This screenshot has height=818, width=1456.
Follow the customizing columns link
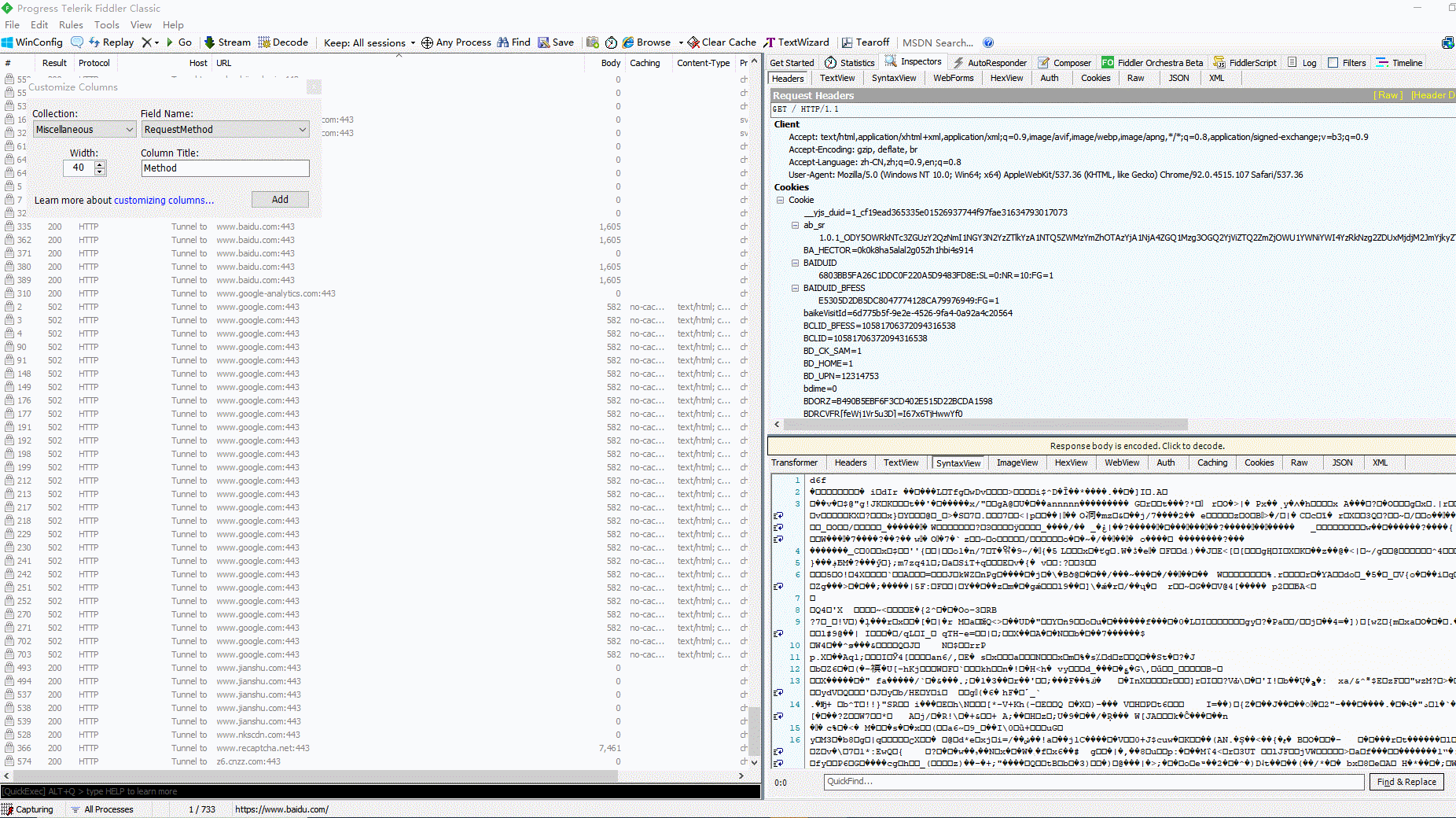pos(164,201)
